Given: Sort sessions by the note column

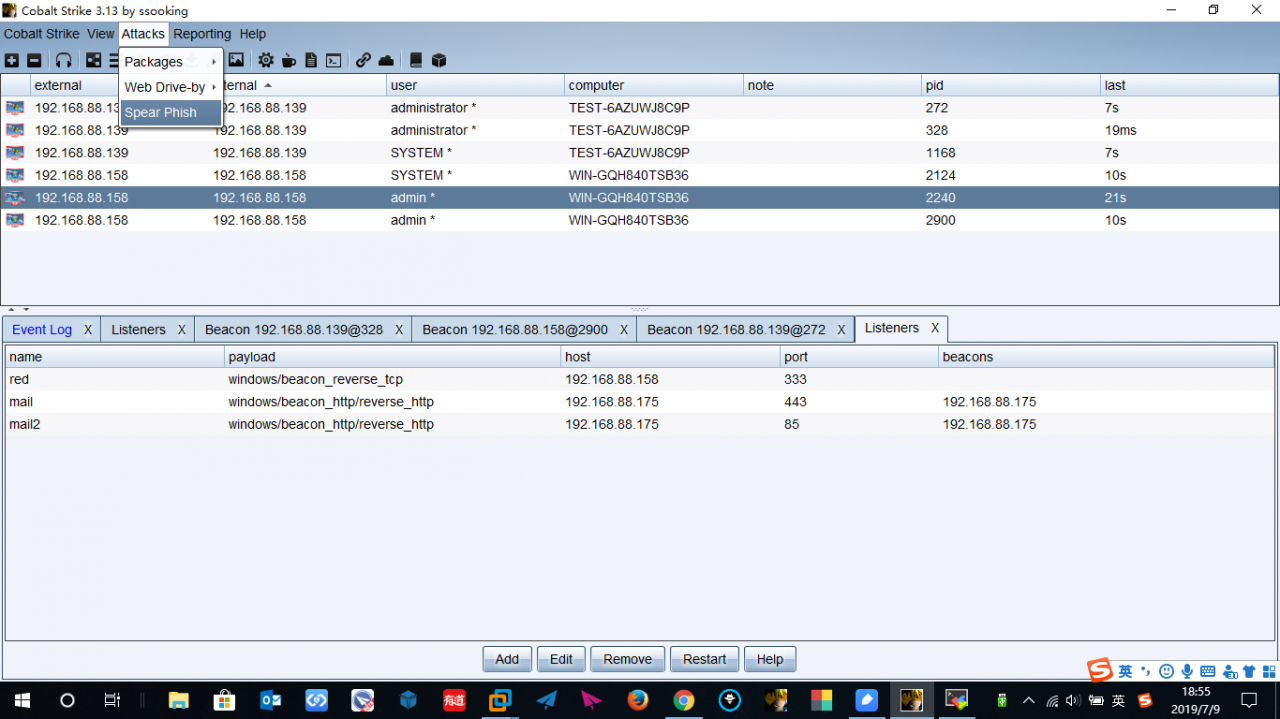Looking at the screenshot, I should (x=833, y=86).
